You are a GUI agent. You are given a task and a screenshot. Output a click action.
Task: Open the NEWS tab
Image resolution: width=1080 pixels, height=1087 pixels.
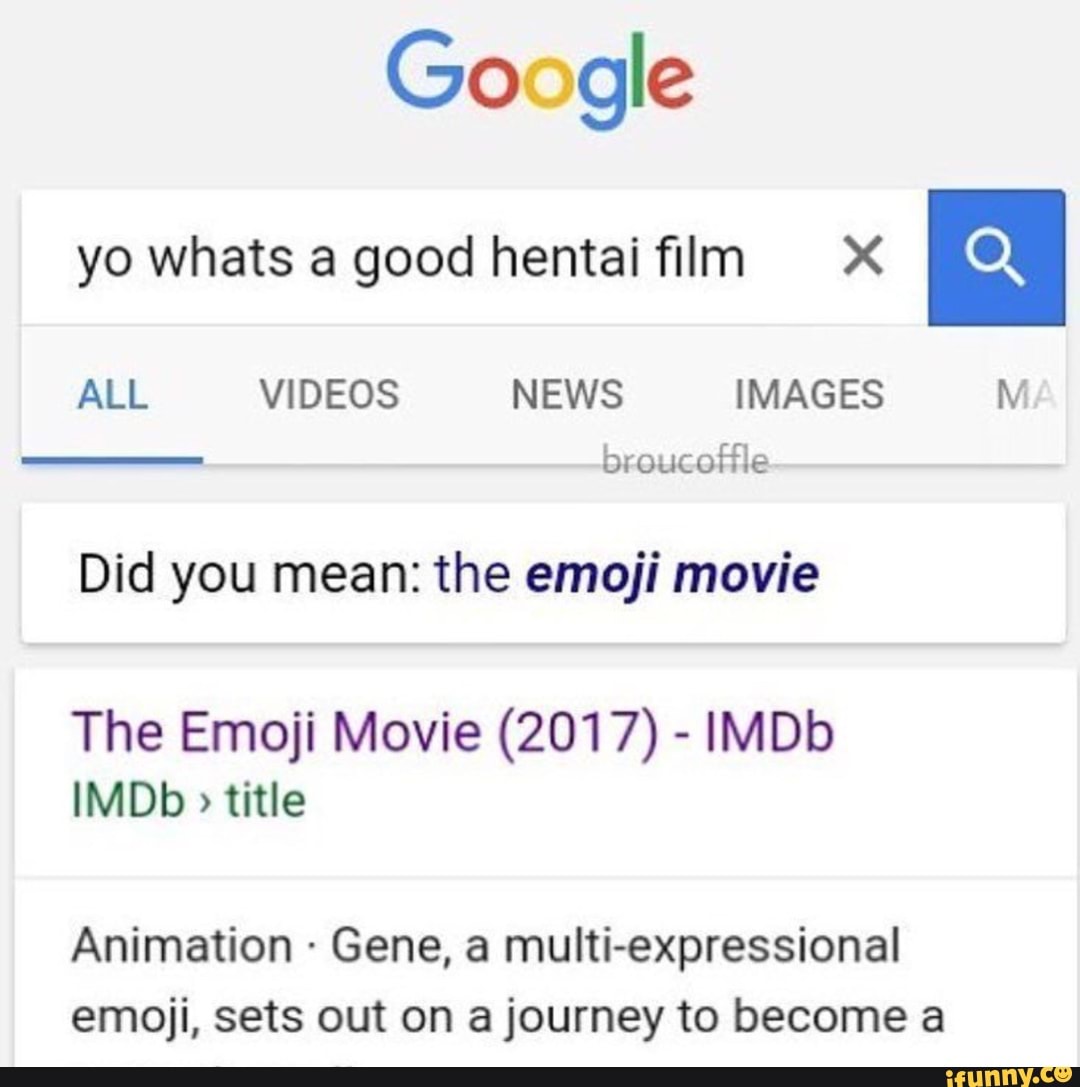click(x=567, y=394)
